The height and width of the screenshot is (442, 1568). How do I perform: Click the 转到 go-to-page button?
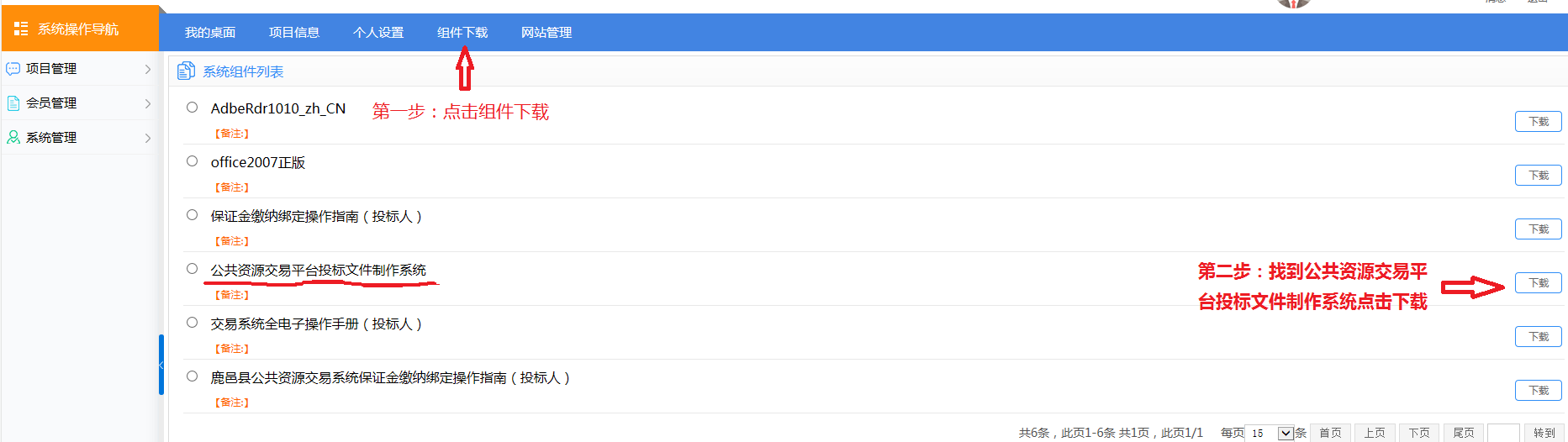[1544, 434]
